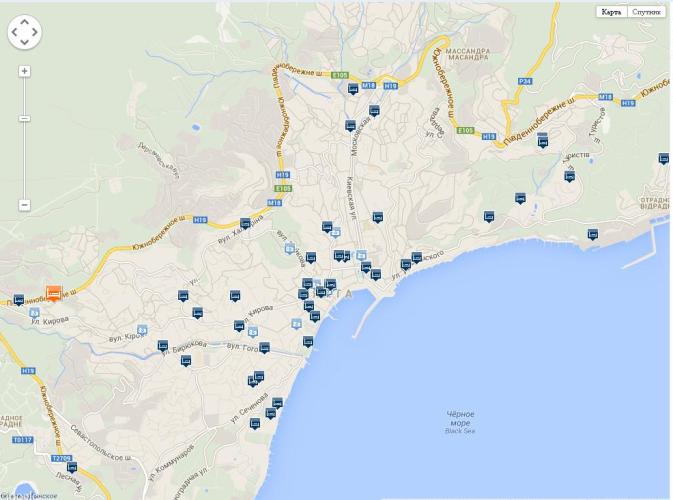Zoom out with the minus button
The height and width of the screenshot is (500, 673).
pyautogui.click(x=24, y=205)
